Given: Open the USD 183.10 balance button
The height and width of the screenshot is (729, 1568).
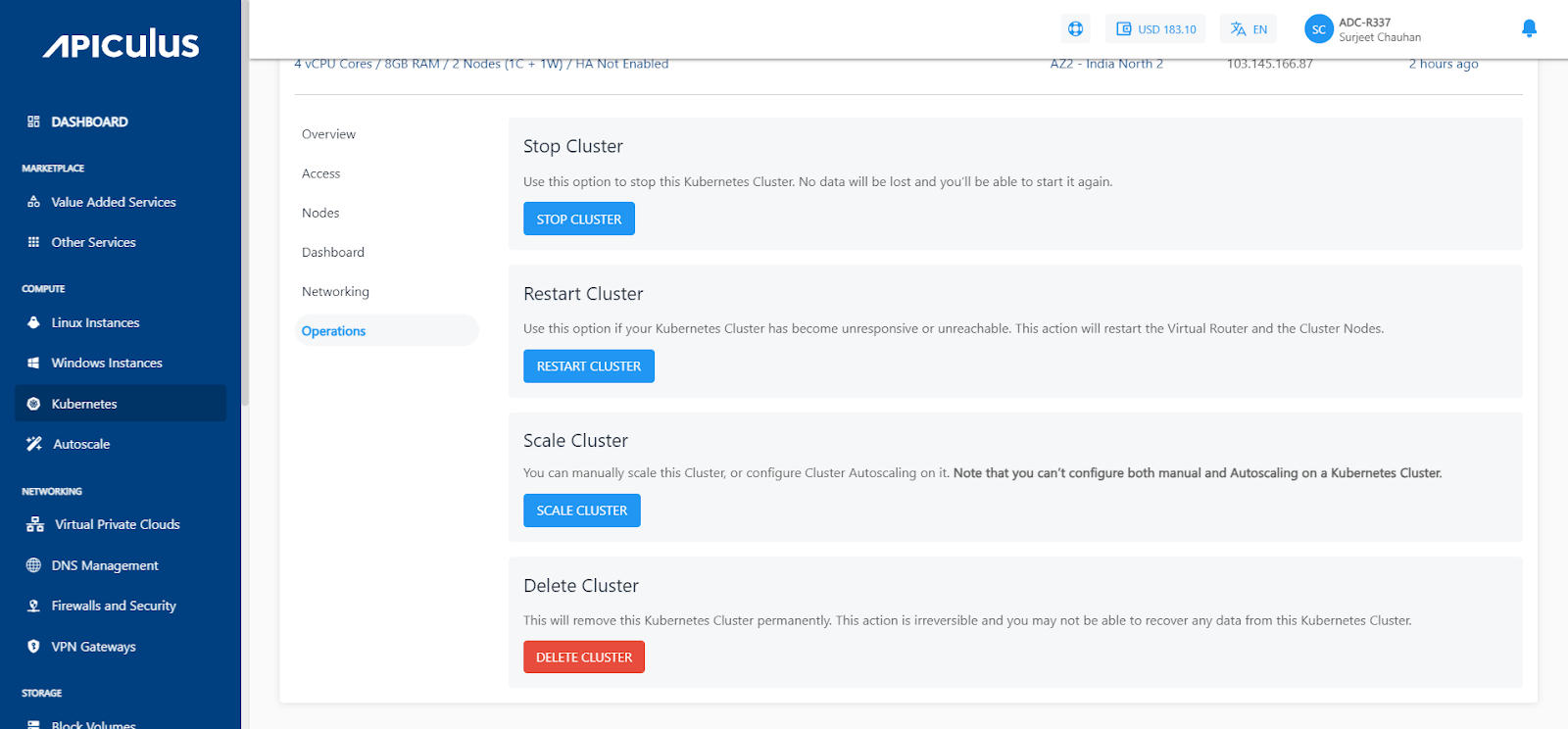Looking at the screenshot, I should [1155, 29].
